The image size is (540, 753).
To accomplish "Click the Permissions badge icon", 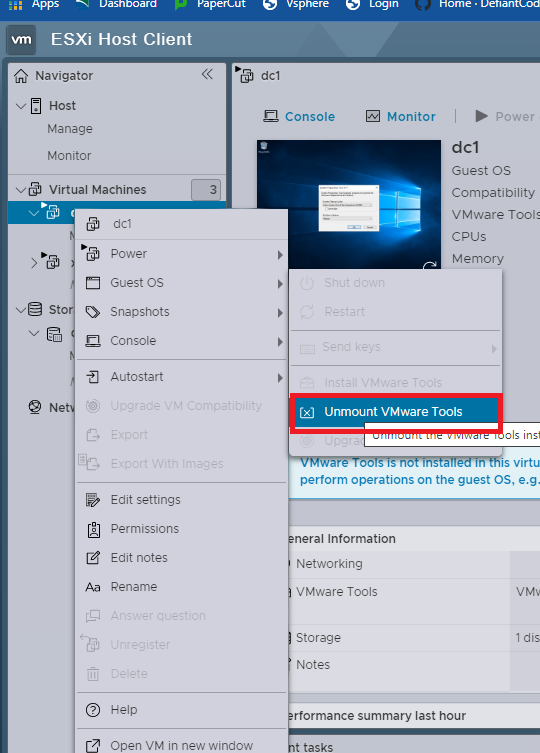I will click(x=93, y=529).
